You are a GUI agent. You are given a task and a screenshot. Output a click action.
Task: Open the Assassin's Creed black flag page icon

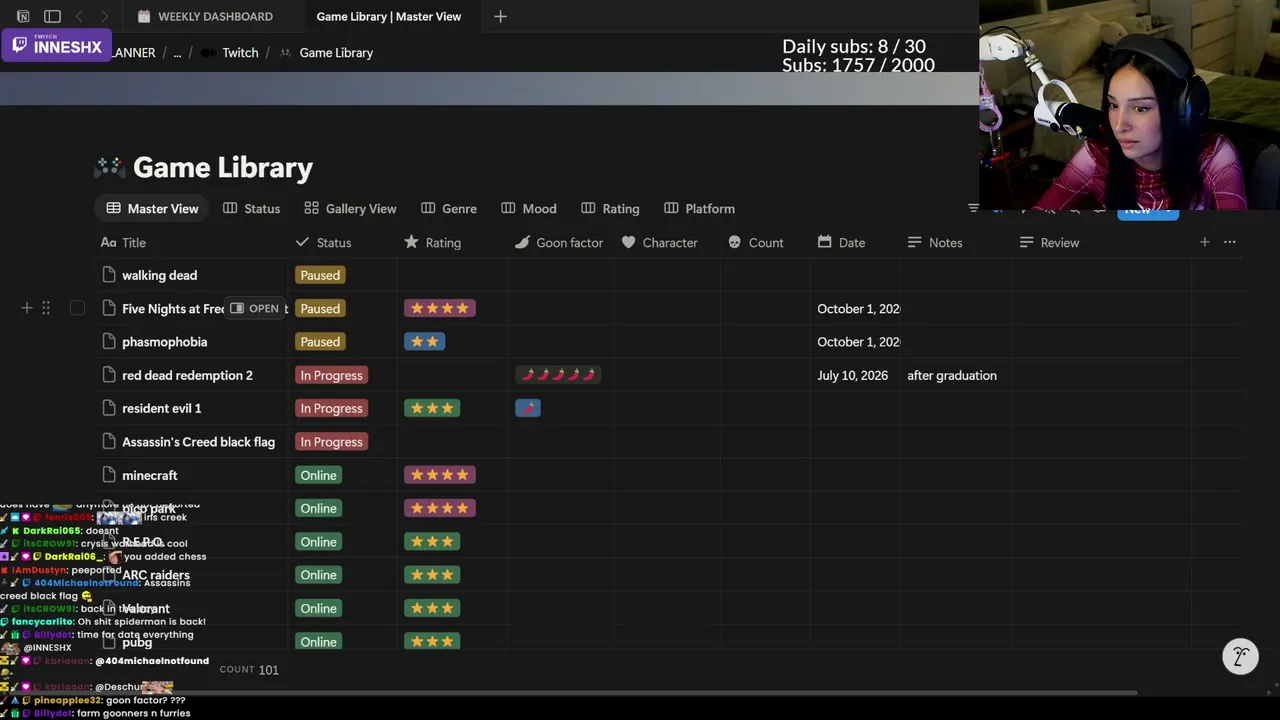tap(109, 442)
